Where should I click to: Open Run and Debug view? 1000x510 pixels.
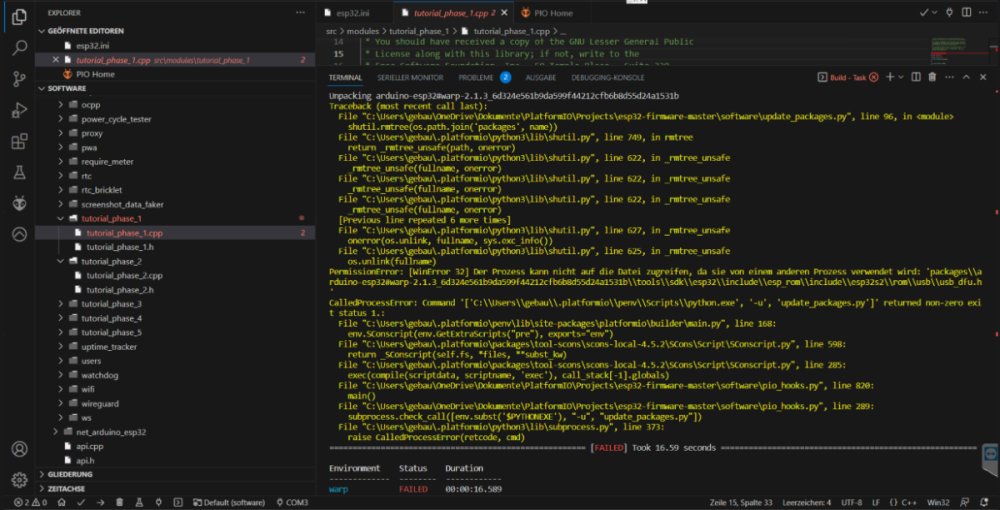tap(19, 110)
